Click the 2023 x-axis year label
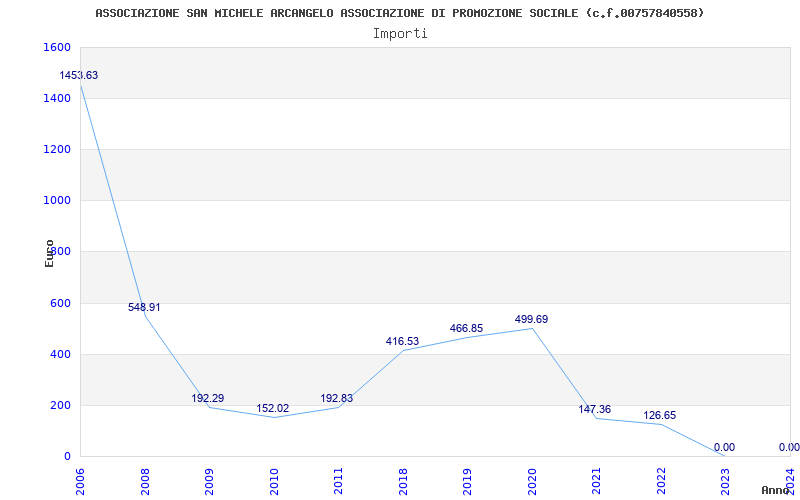Viewport: 800px width, 500px height. coord(725,480)
